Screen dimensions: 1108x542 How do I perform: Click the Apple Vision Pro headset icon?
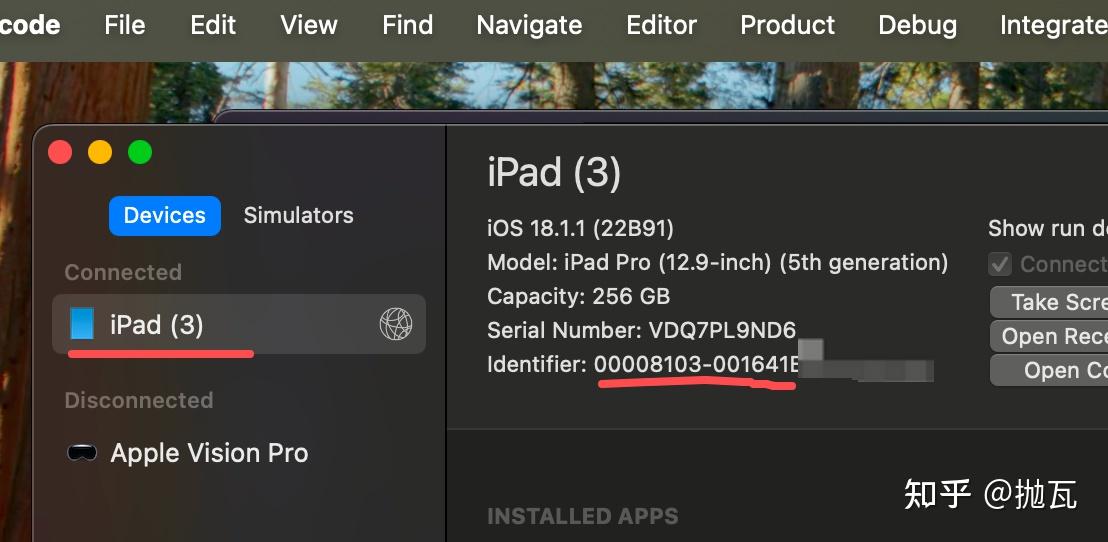tap(82, 453)
